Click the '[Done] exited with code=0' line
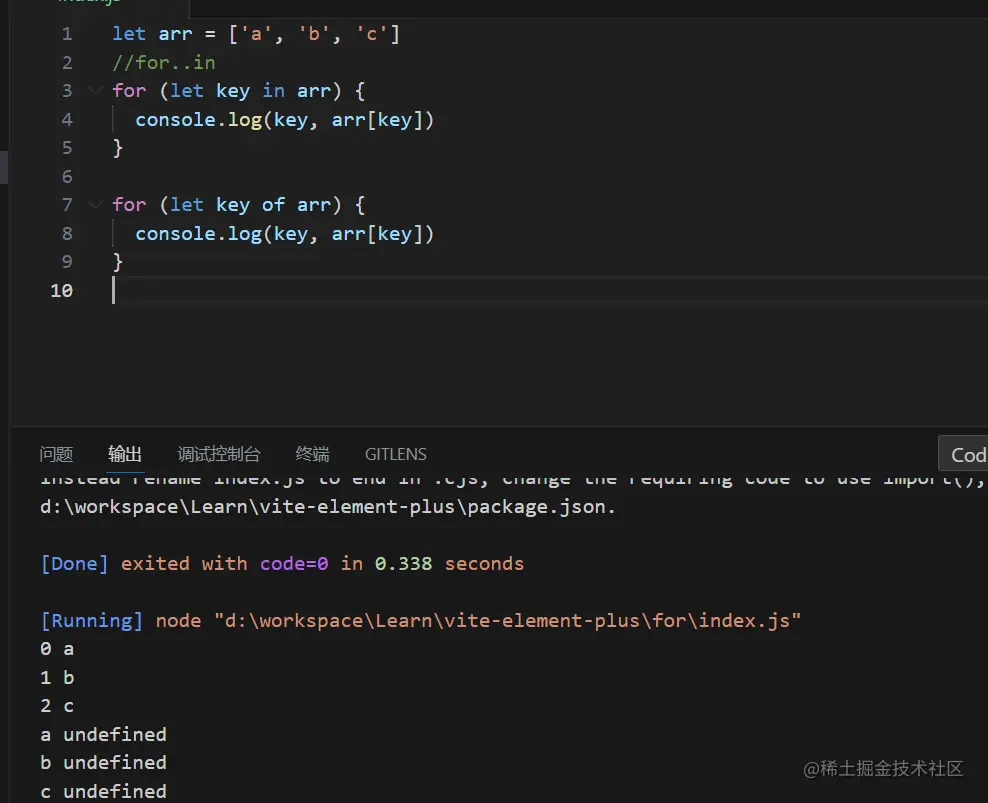Image resolution: width=988 pixels, height=803 pixels. (x=282, y=563)
